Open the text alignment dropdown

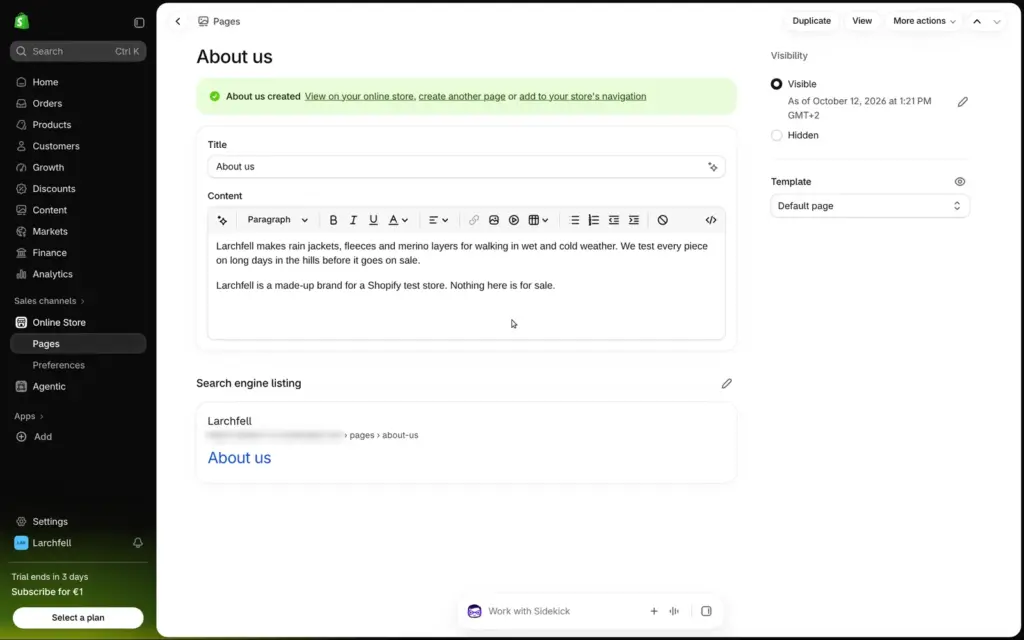click(x=438, y=220)
